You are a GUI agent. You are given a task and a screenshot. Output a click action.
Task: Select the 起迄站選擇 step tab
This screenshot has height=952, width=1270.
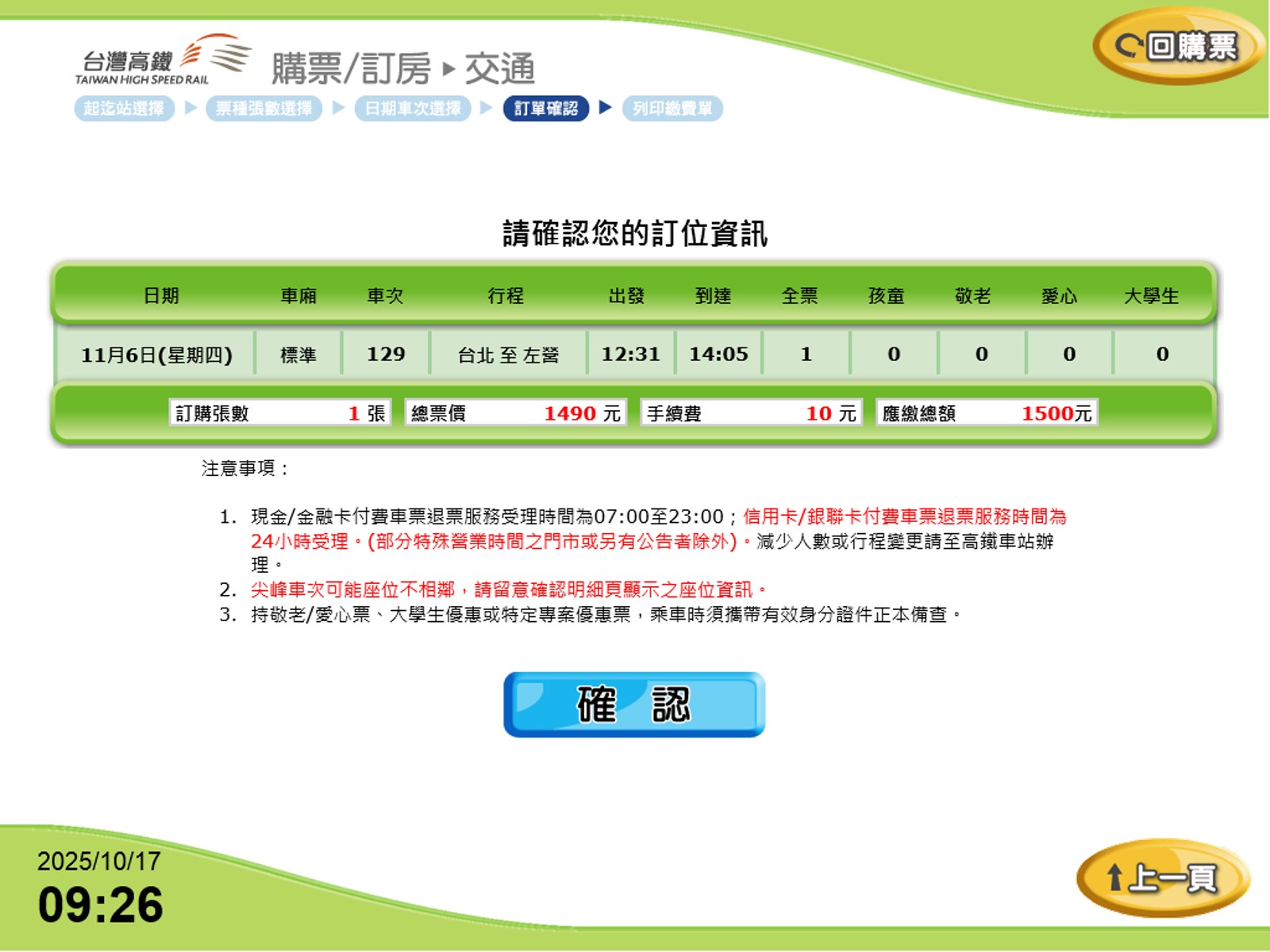(x=124, y=109)
